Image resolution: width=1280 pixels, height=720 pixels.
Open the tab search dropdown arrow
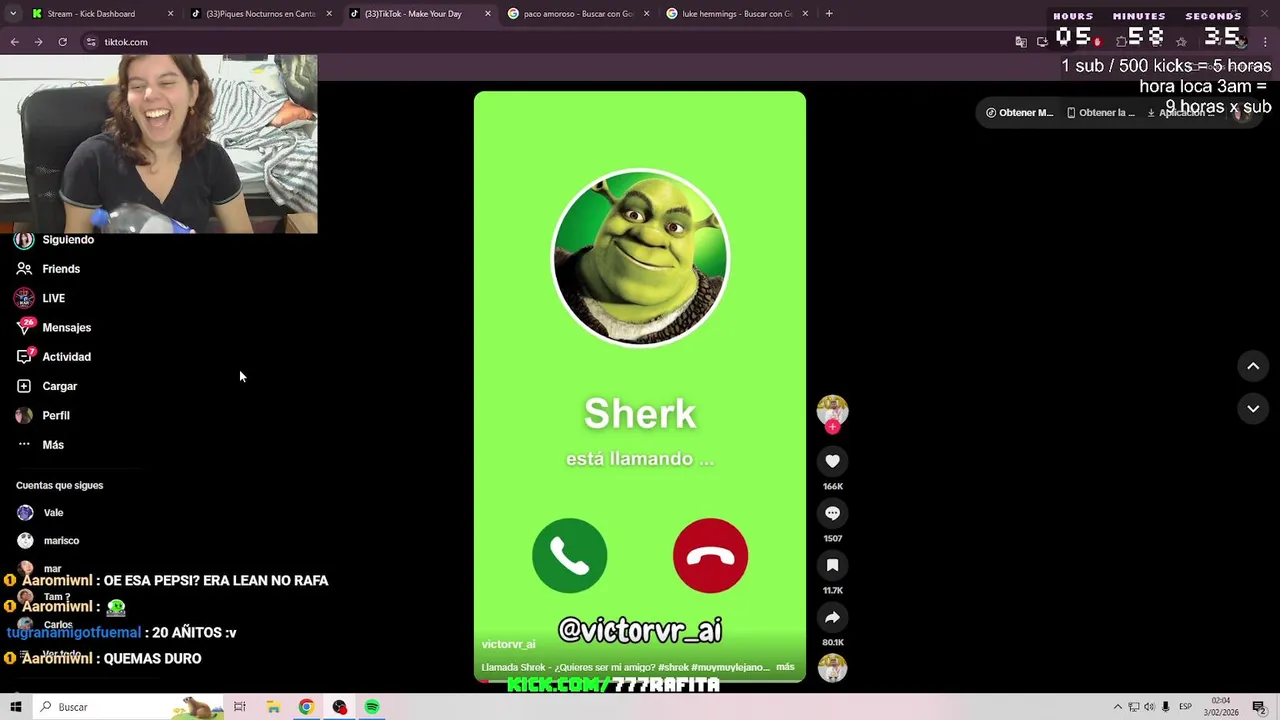pyautogui.click(x=13, y=14)
